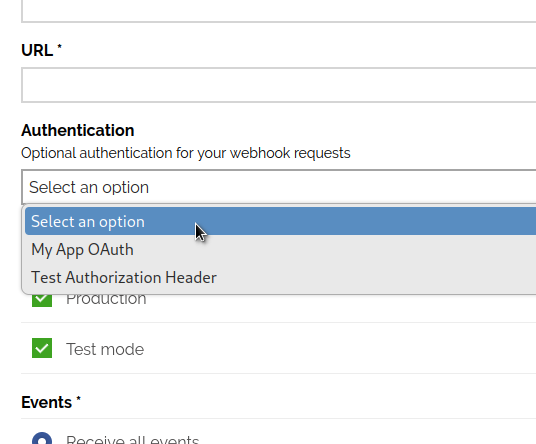Viewport: 536px width, 444px height.
Task: Click the required asterisk beside Events
Action: click(x=78, y=399)
